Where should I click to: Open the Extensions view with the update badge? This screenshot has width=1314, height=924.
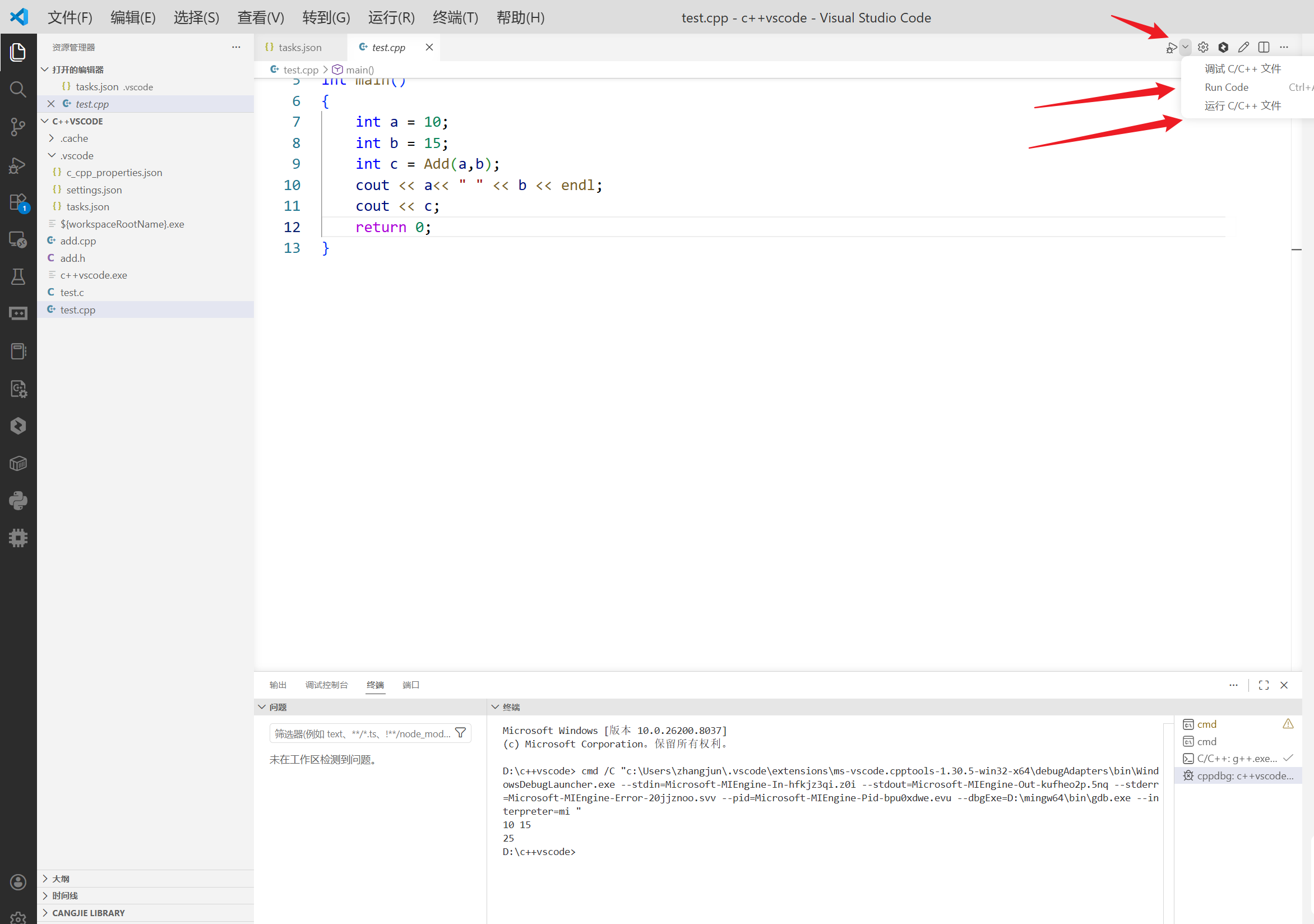(18, 202)
